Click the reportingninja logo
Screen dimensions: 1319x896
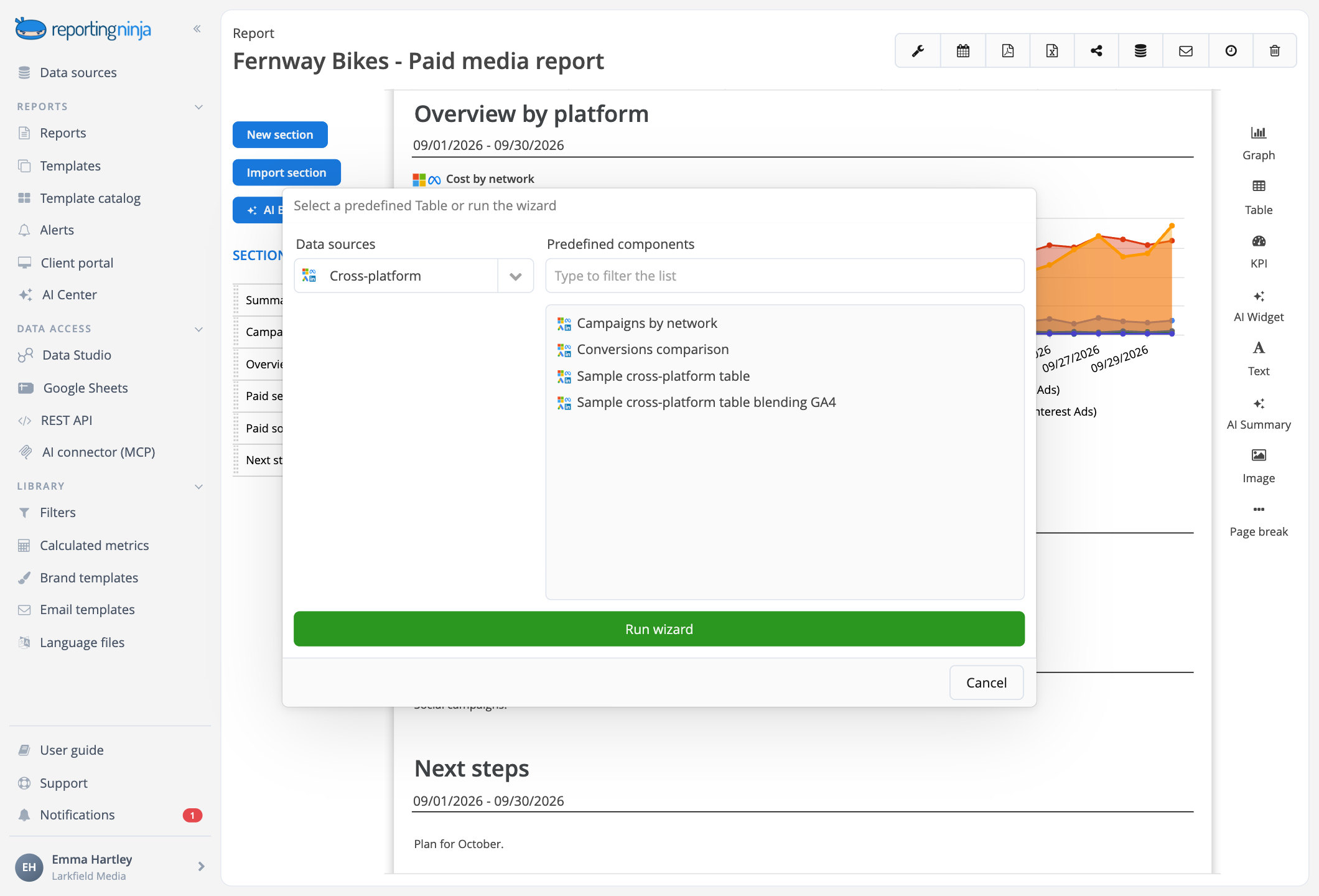point(83,29)
